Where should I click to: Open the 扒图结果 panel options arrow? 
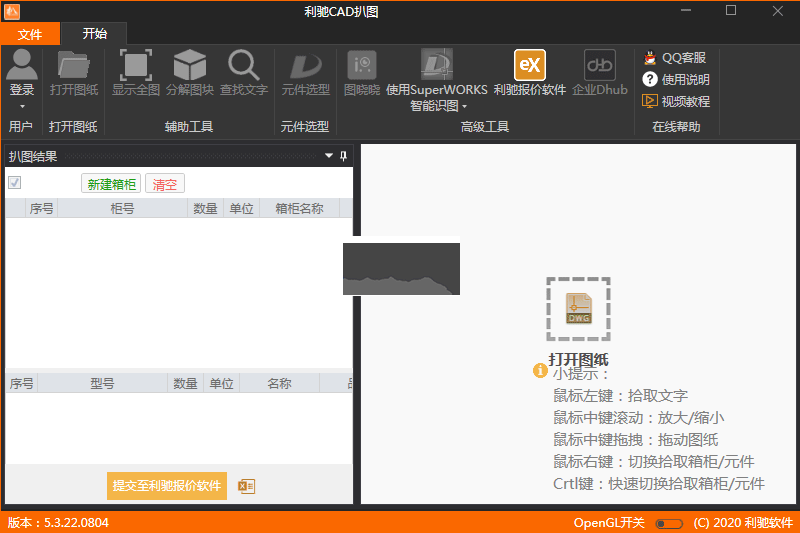328,156
